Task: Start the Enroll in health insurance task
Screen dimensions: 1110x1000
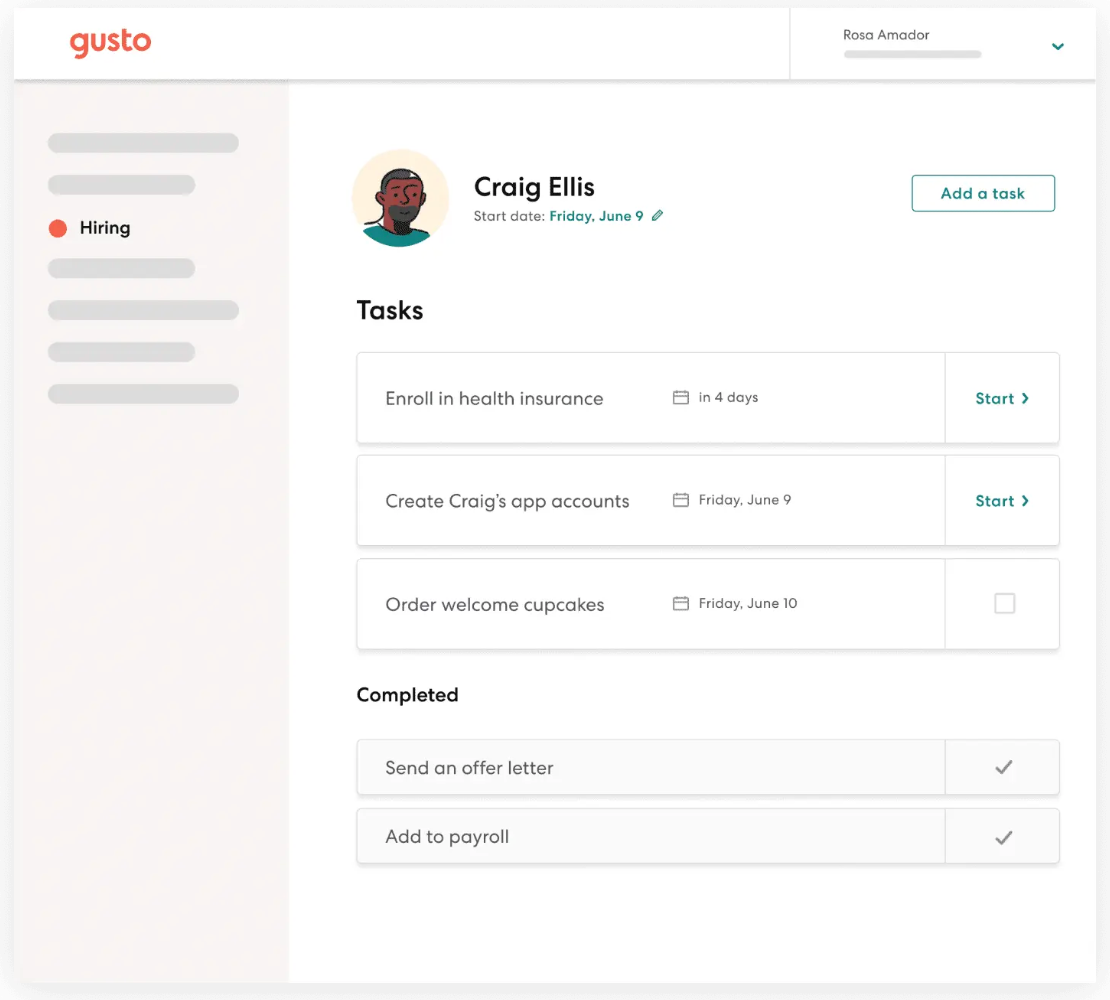Action: tap(996, 397)
